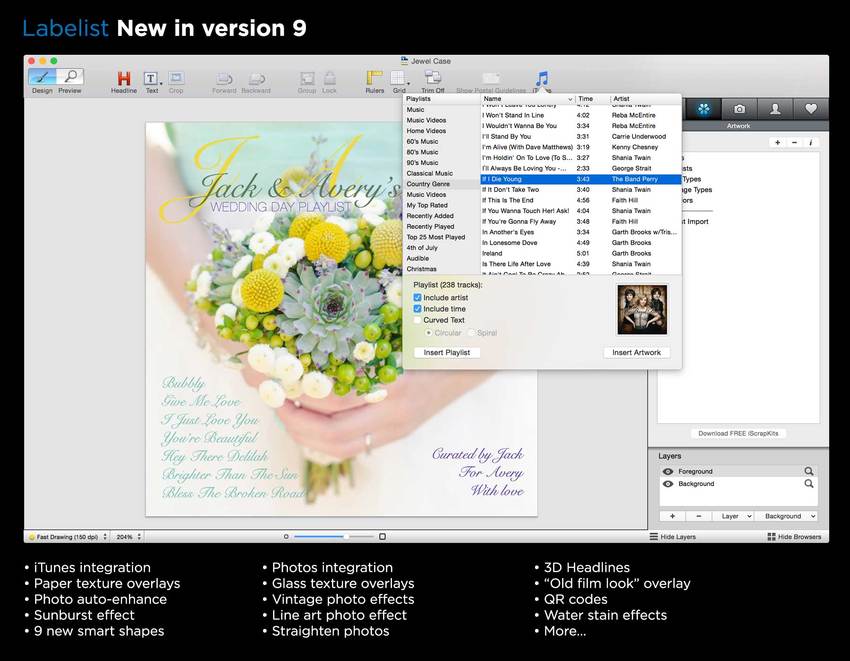Open the 204% zoom level dropdown
Screen dimensions: 850x661
coord(126,537)
